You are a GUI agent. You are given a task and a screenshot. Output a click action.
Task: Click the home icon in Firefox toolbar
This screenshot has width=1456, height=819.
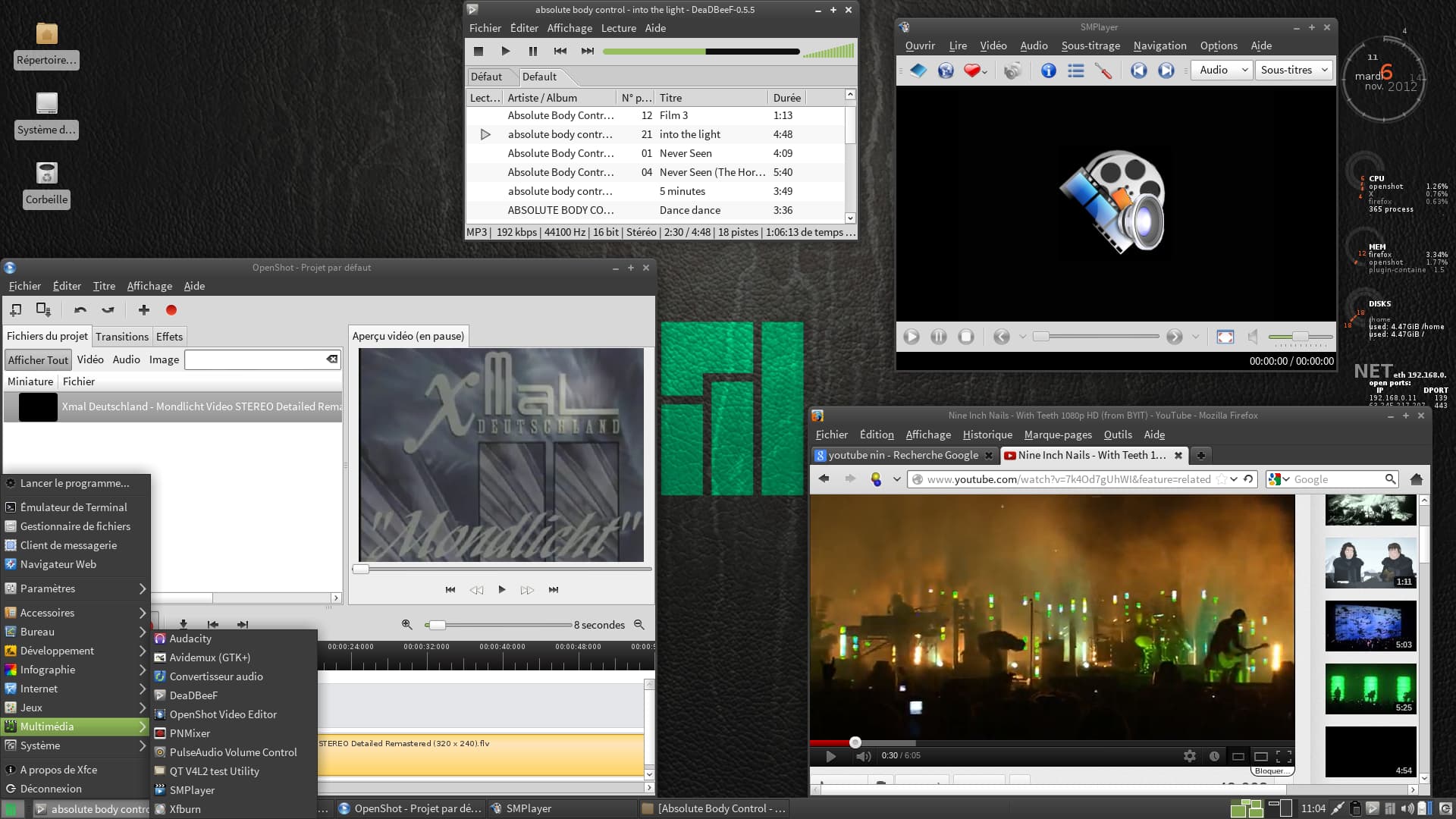click(x=1416, y=479)
